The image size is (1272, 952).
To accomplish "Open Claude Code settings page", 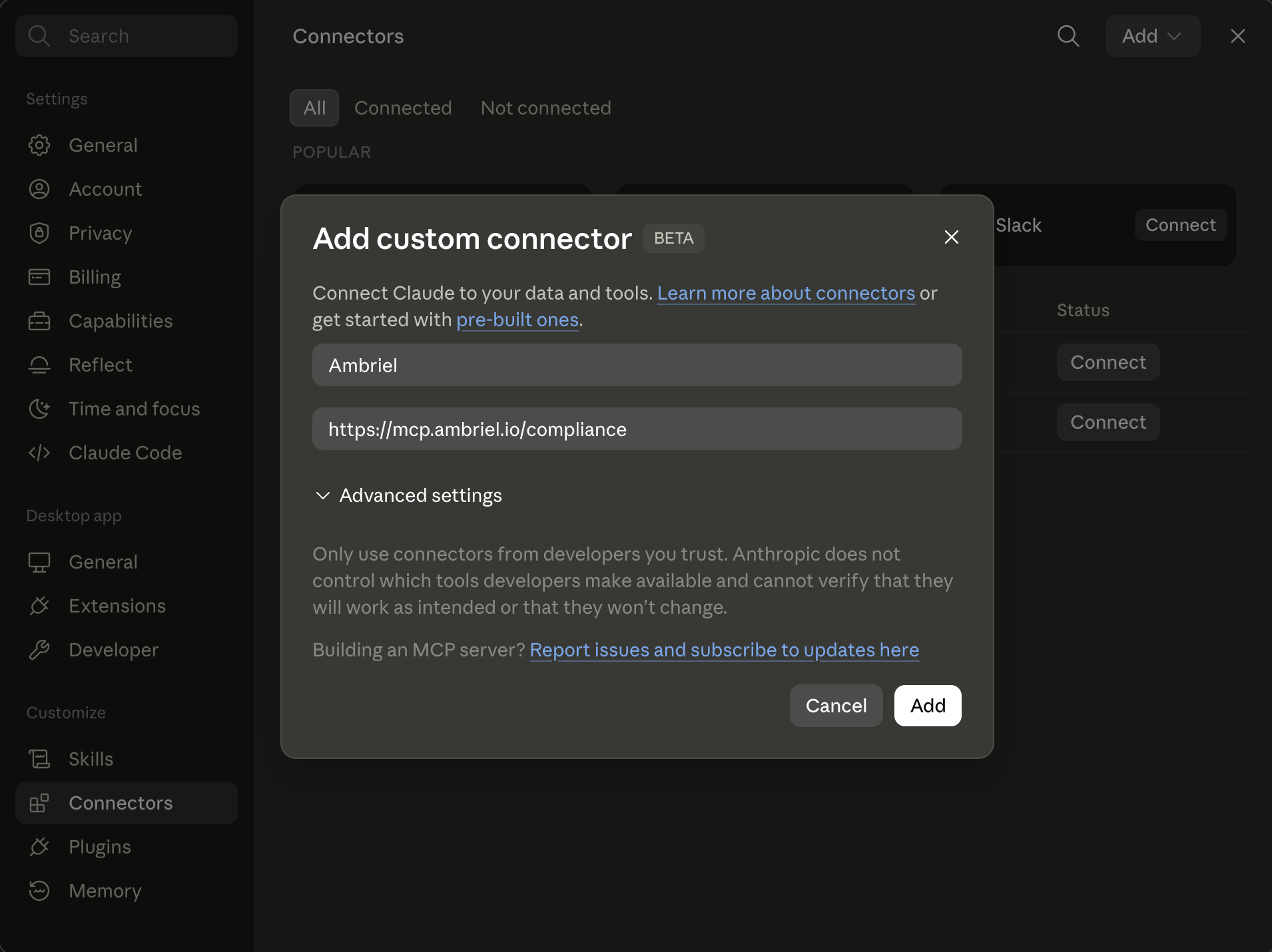I will (x=127, y=453).
